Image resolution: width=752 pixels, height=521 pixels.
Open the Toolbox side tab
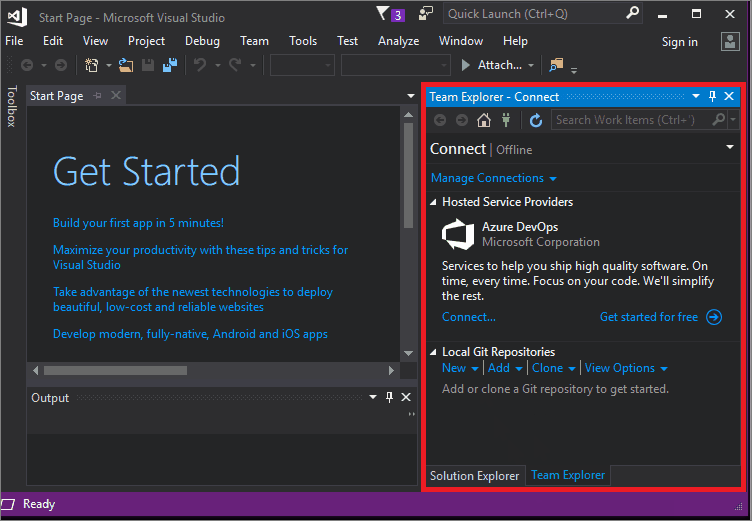12,106
